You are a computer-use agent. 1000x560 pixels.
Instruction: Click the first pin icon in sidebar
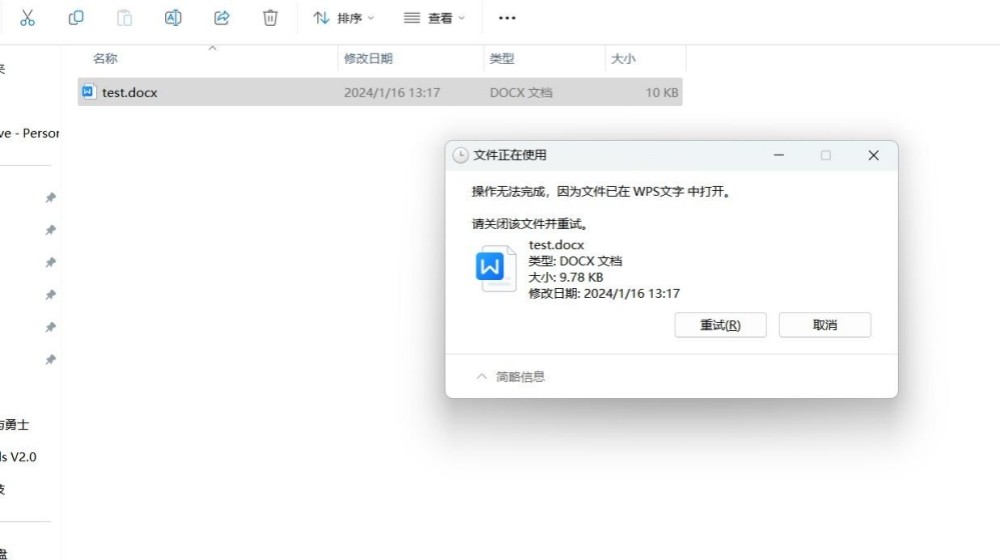(50, 198)
